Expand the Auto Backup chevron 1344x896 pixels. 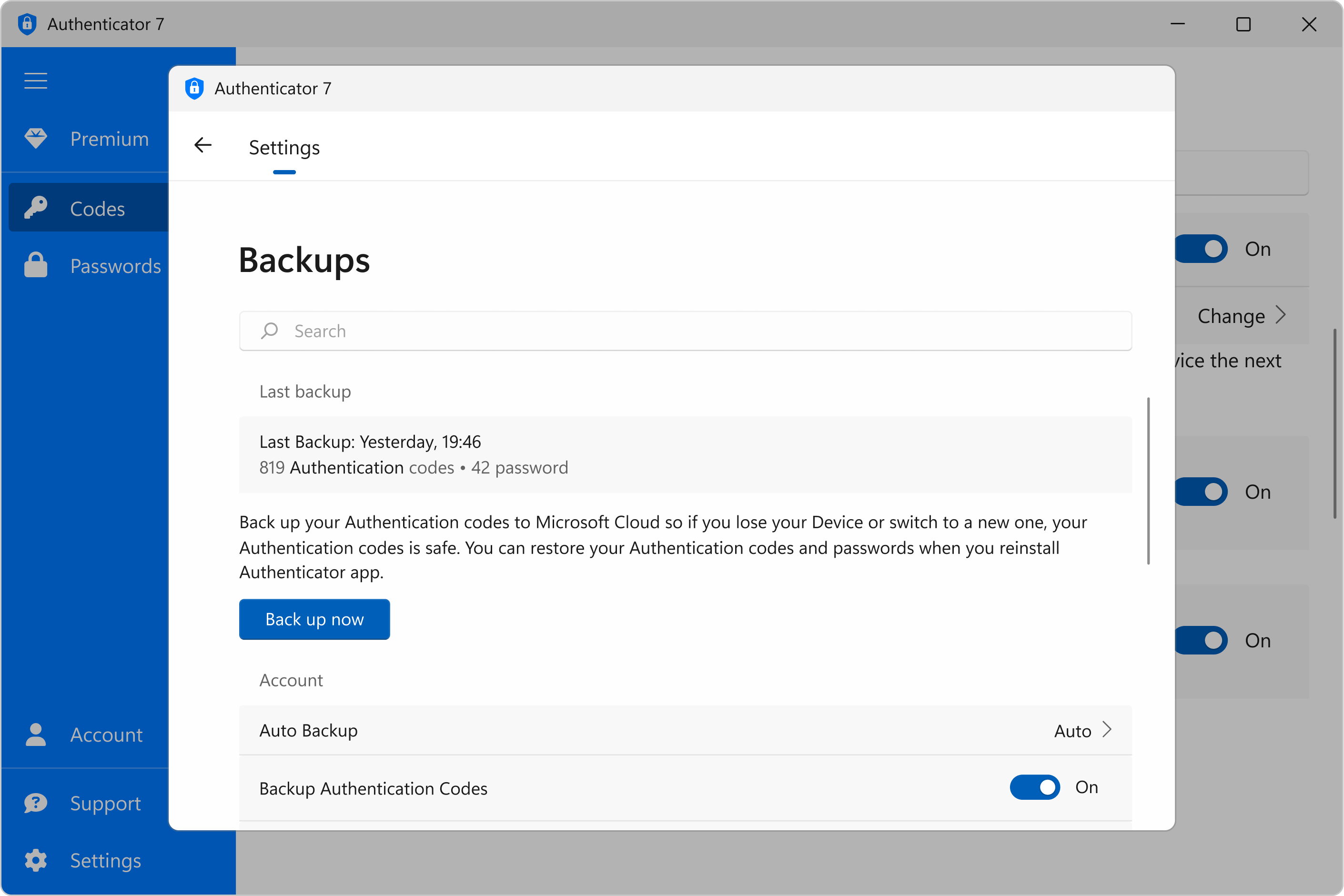click(1107, 730)
